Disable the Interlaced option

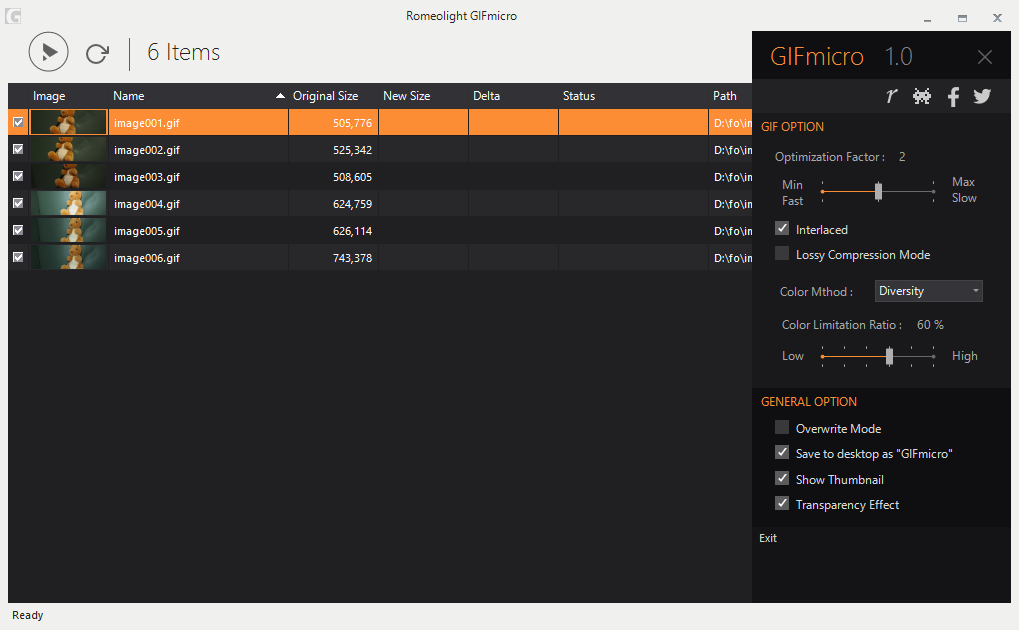pyautogui.click(x=781, y=228)
